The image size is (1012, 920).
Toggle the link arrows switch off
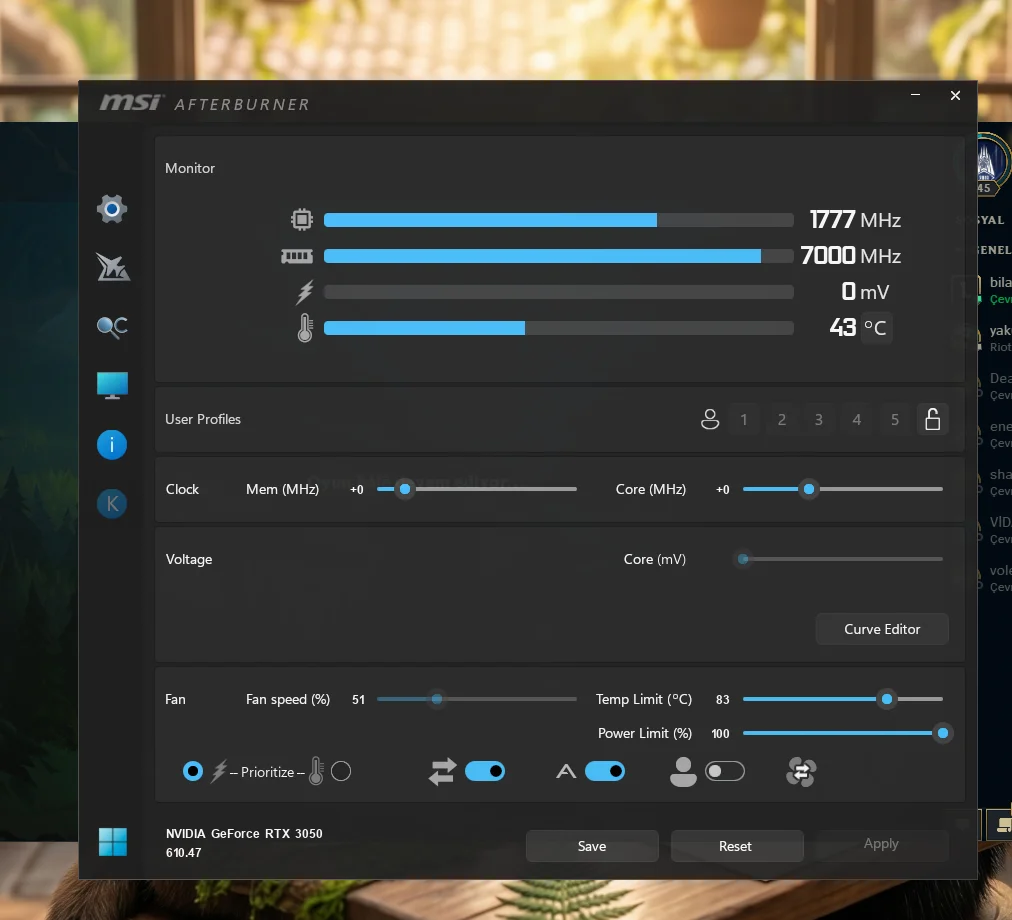coord(485,772)
